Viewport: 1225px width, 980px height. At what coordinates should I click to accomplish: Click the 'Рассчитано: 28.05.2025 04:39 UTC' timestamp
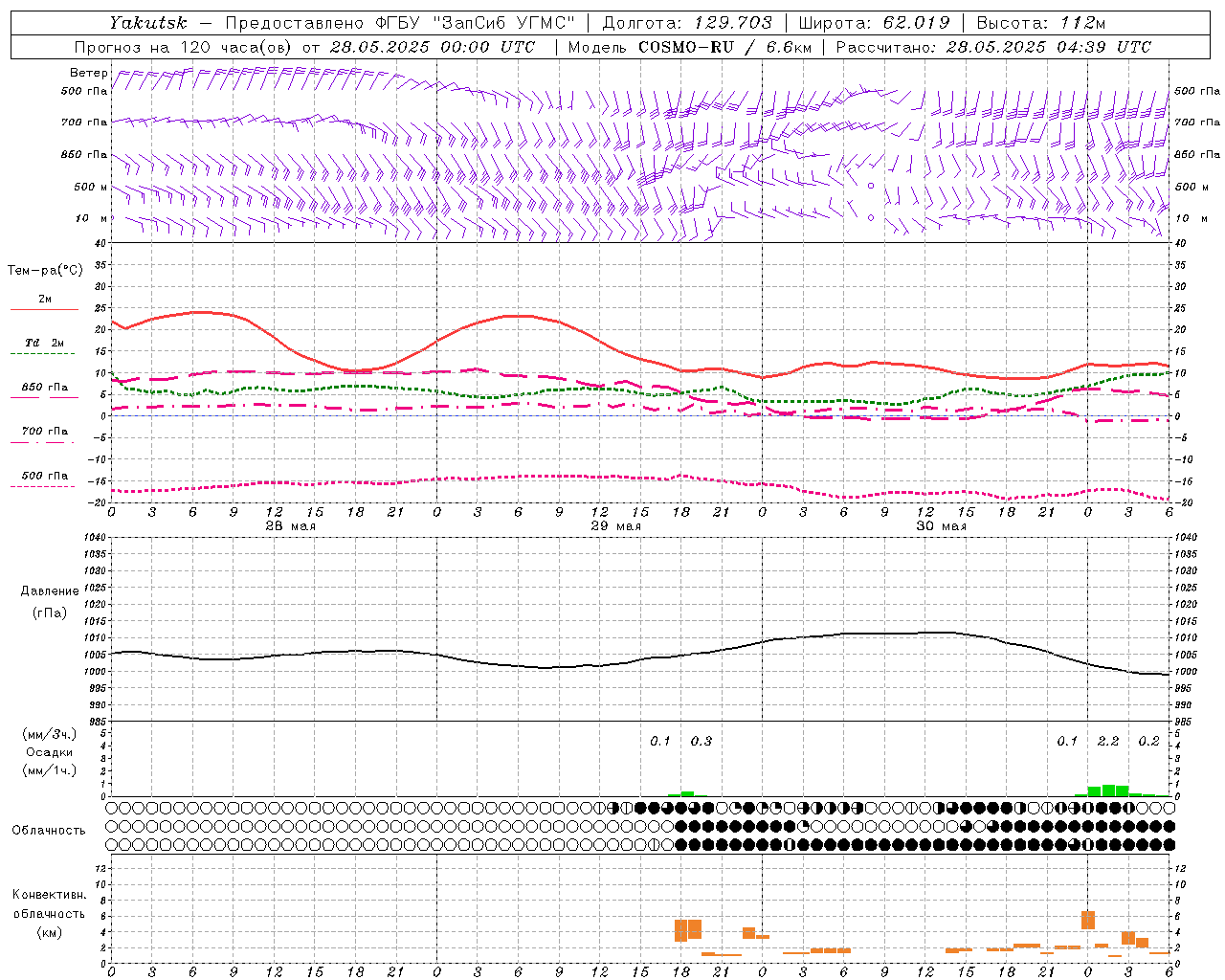993,47
